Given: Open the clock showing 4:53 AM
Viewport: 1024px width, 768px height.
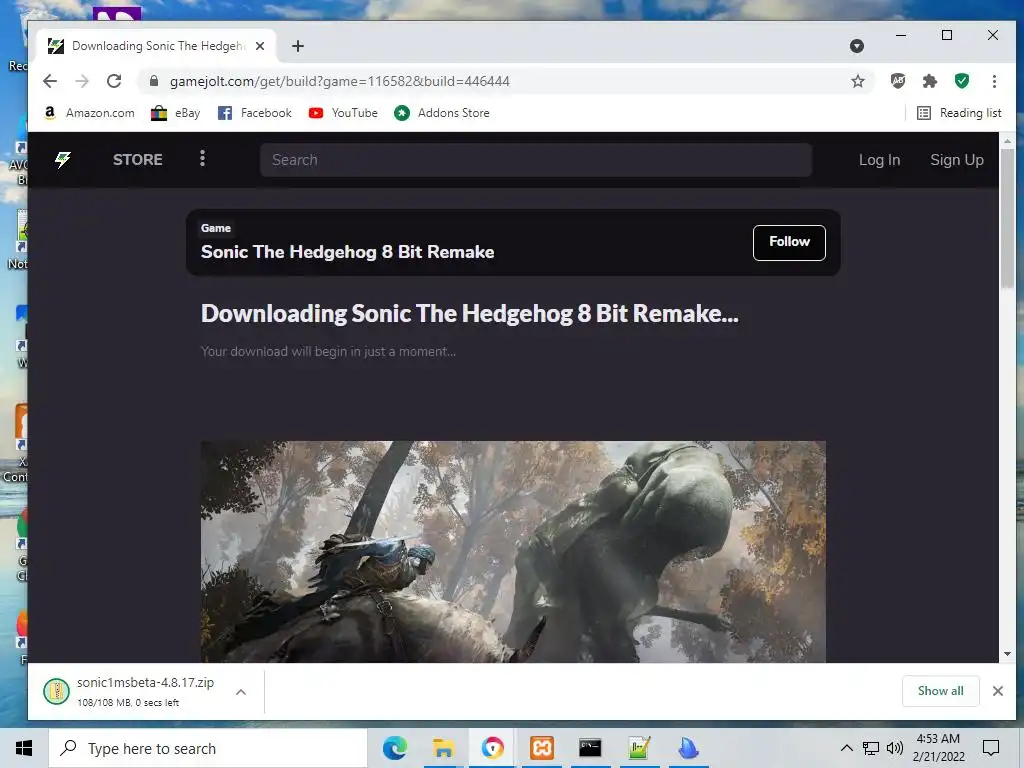Looking at the screenshot, I should tap(938, 748).
